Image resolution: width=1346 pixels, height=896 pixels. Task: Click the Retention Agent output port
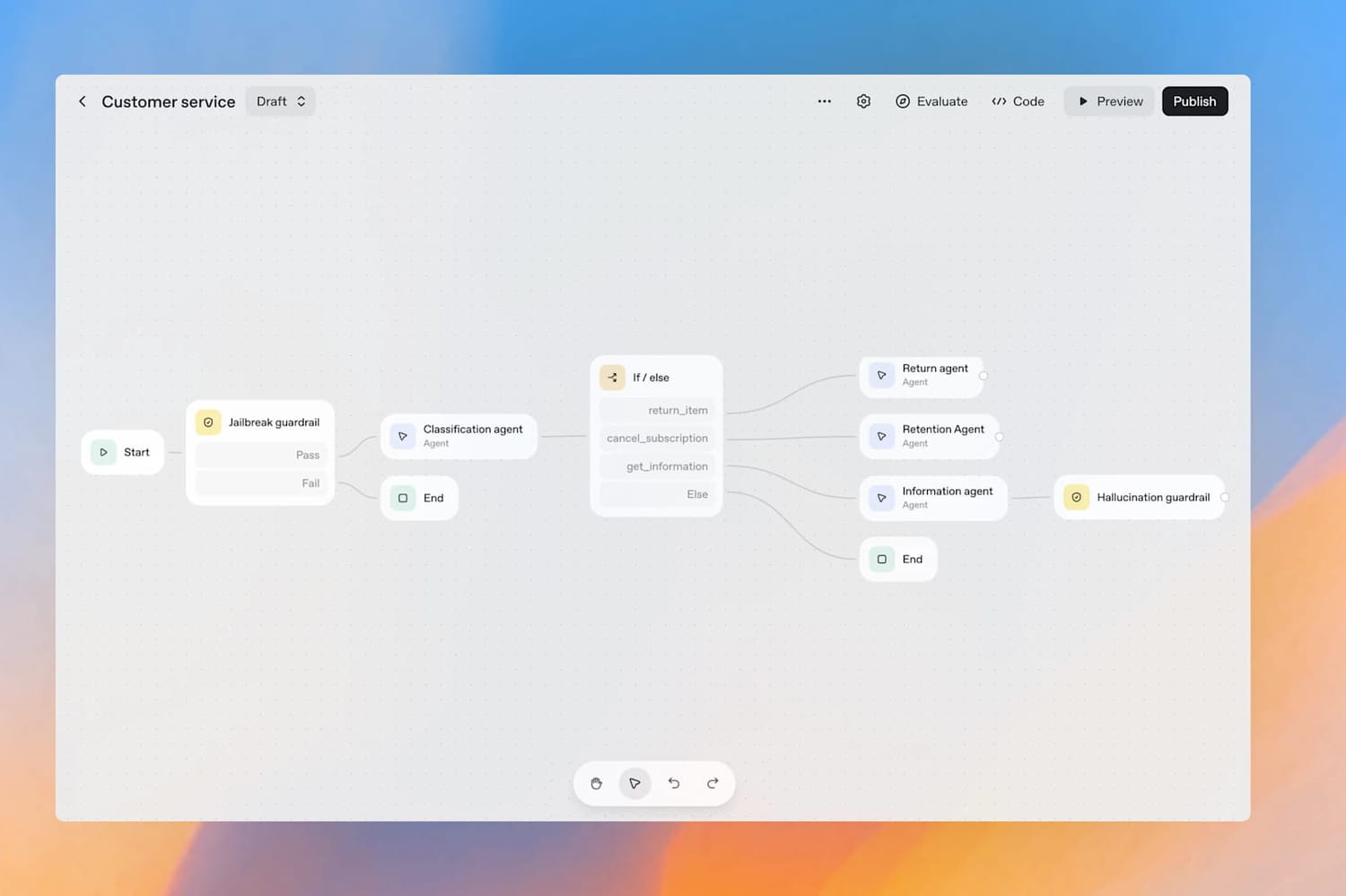coord(999,437)
